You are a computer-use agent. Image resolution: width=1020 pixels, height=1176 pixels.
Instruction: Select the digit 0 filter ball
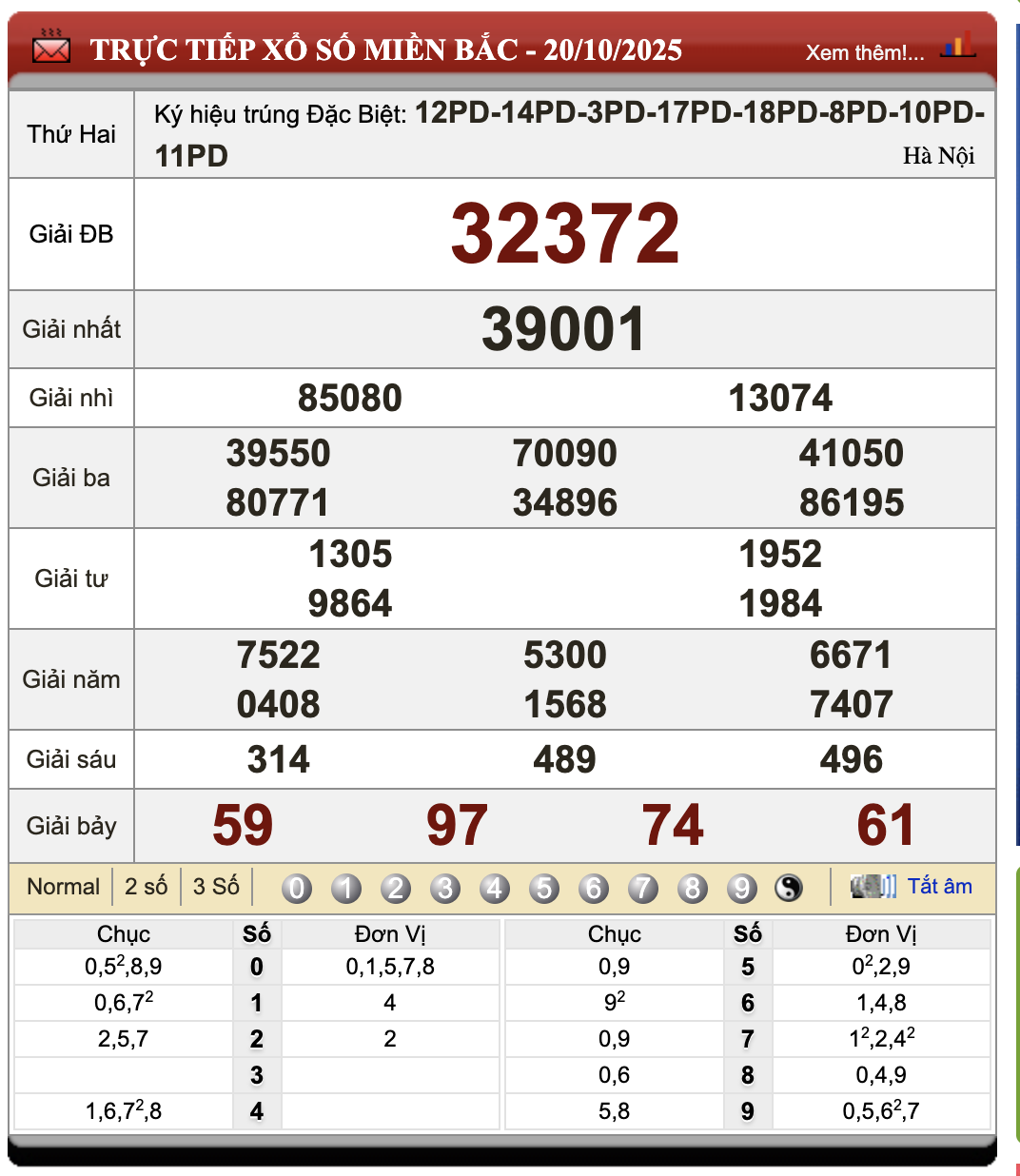point(297,888)
